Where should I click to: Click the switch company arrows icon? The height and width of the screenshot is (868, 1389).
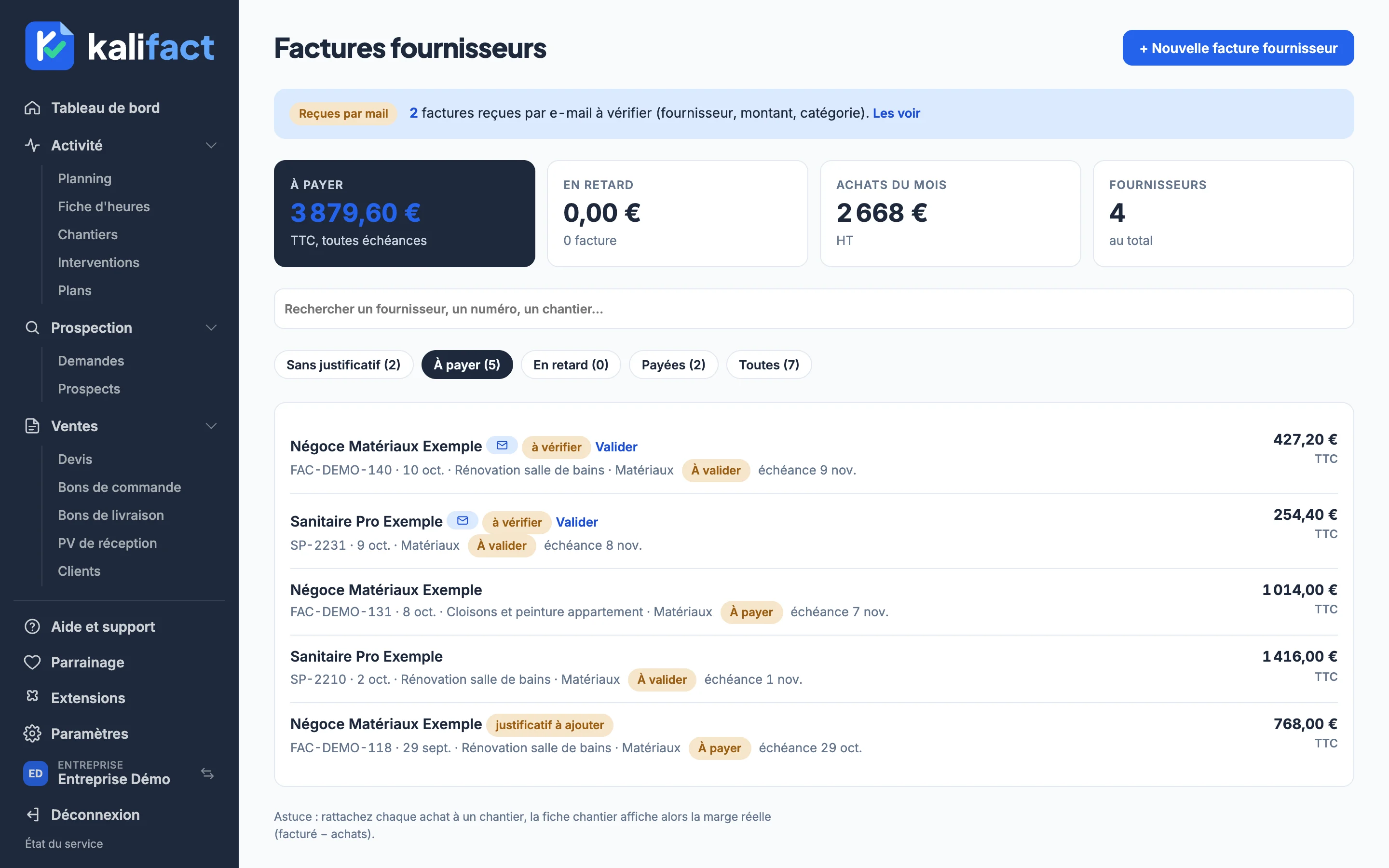(207, 773)
